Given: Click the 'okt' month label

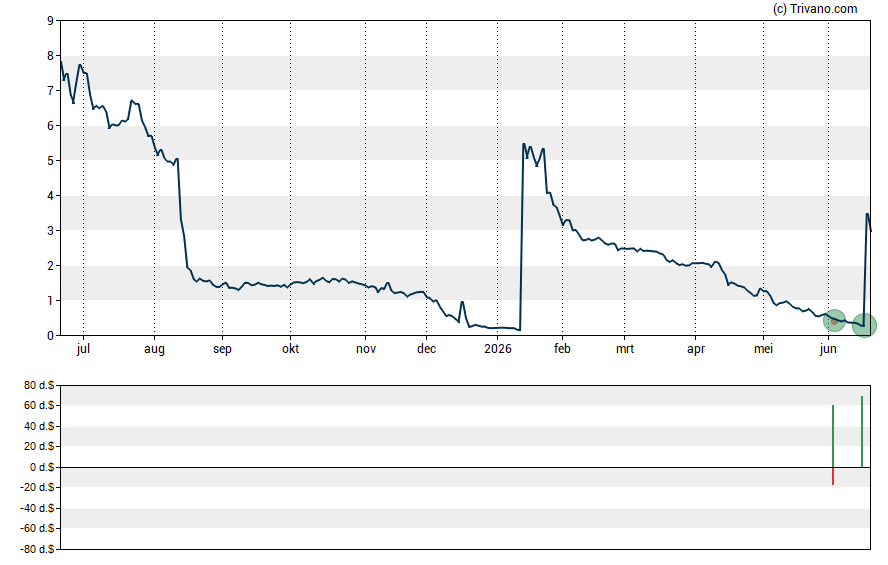Looking at the screenshot, I should click(291, 349).
